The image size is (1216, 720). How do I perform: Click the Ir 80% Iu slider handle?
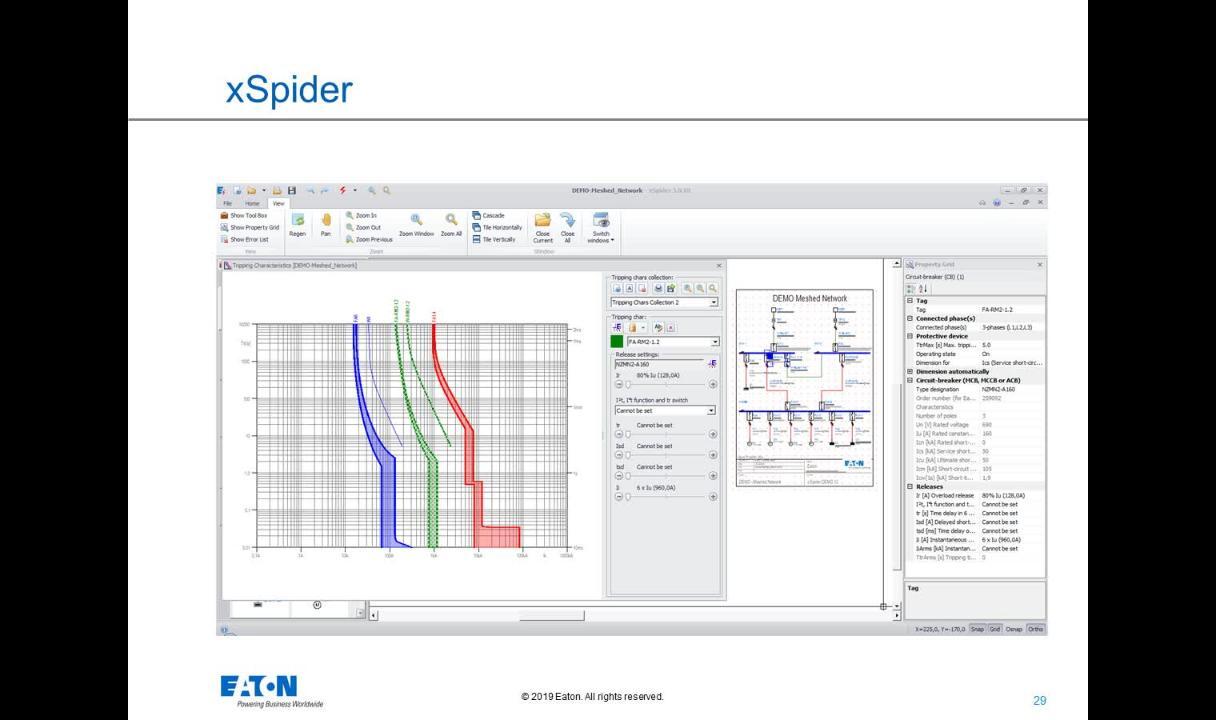pyautogui.click(x=628, y=384)
